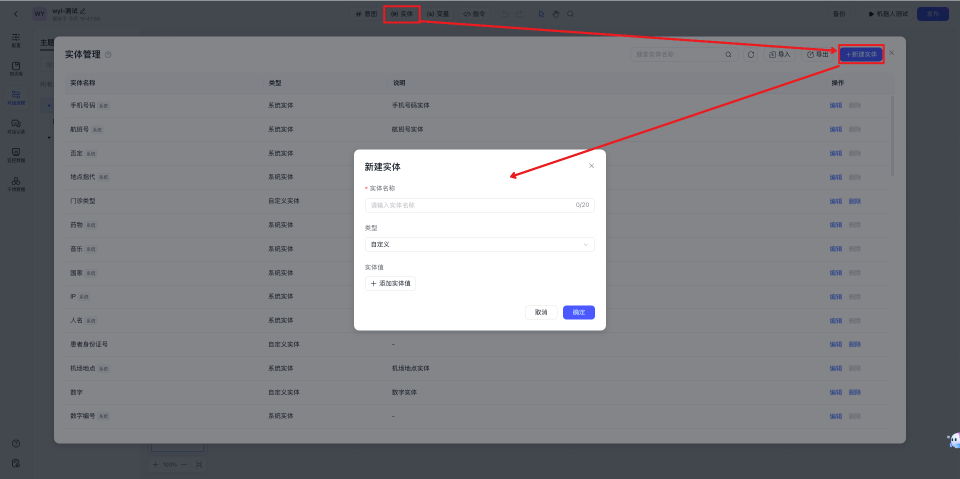
Task: Click the 添加实体值 button
Action: pos(390,284)
